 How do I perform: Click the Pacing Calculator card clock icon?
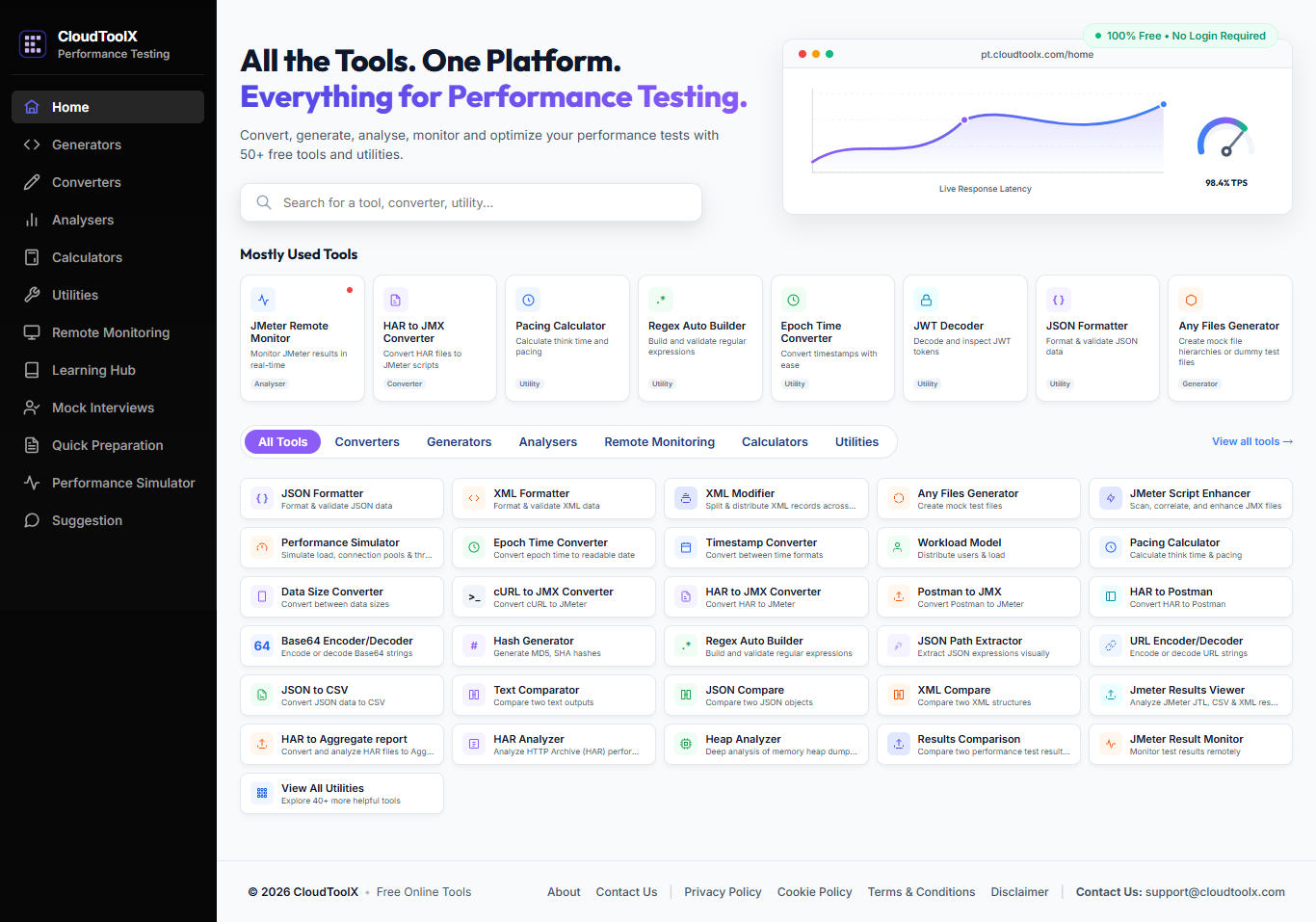pyautogui.click(x=528, y=300)
